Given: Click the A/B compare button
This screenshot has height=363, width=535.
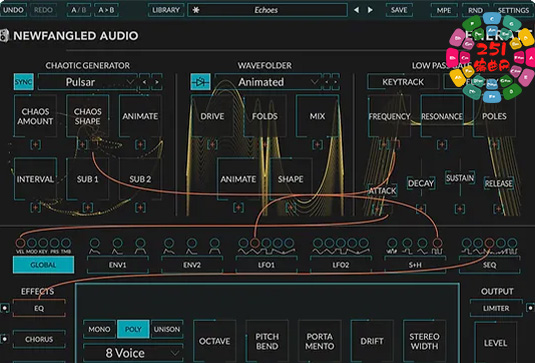Looking at the screenshot, I should (79, 10).
